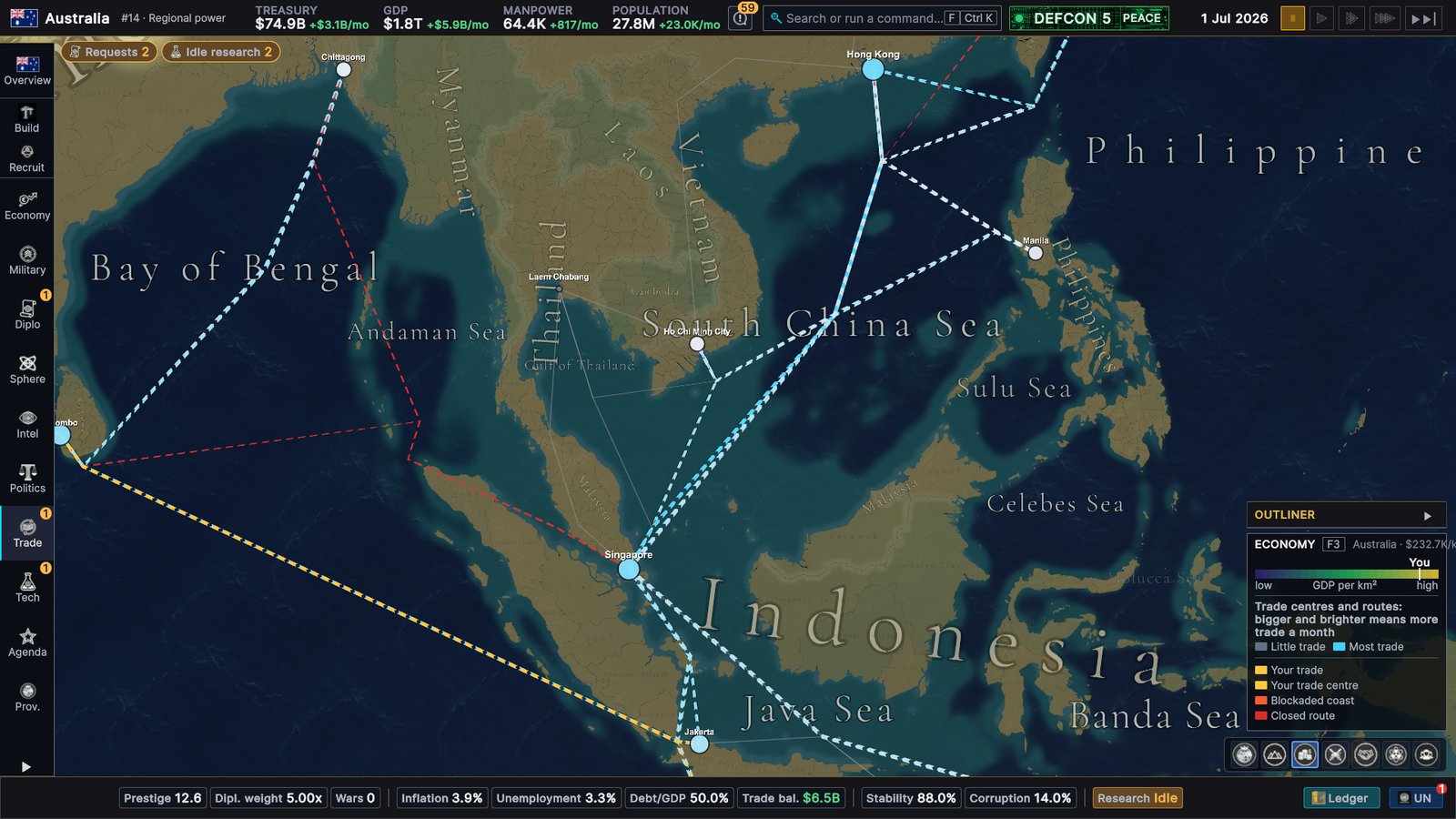Open the Ledger button
Viewport: 1456px width, 819px height.
coord(1341,798)
